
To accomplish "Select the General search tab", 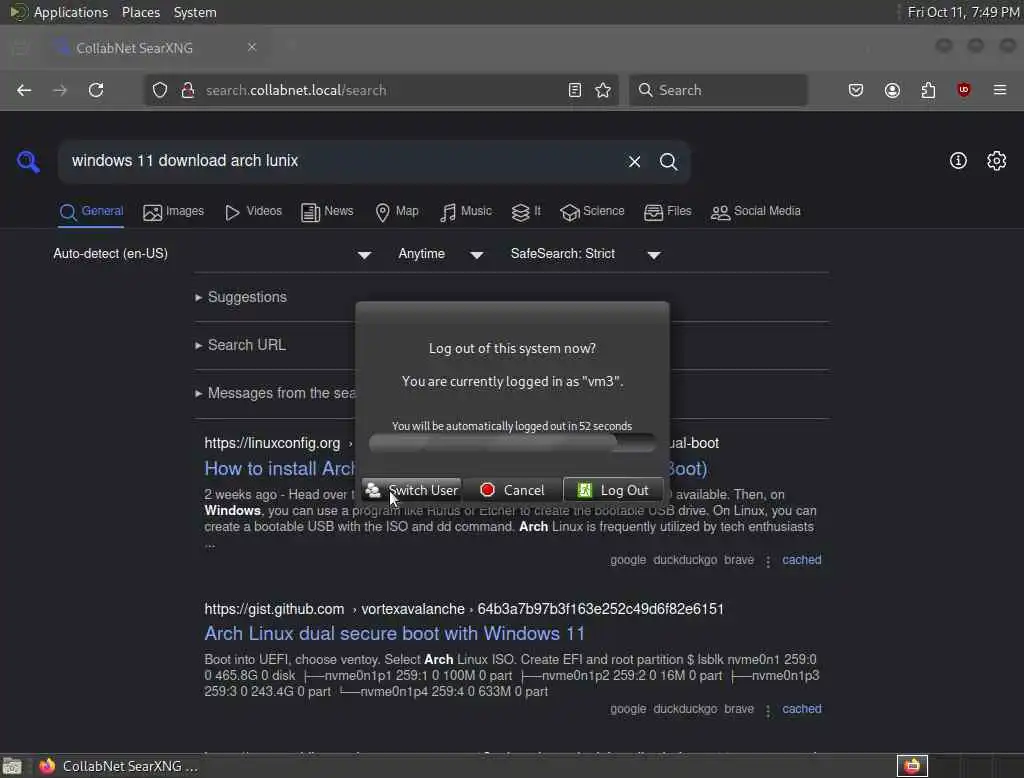I will [x=91, y=212].
